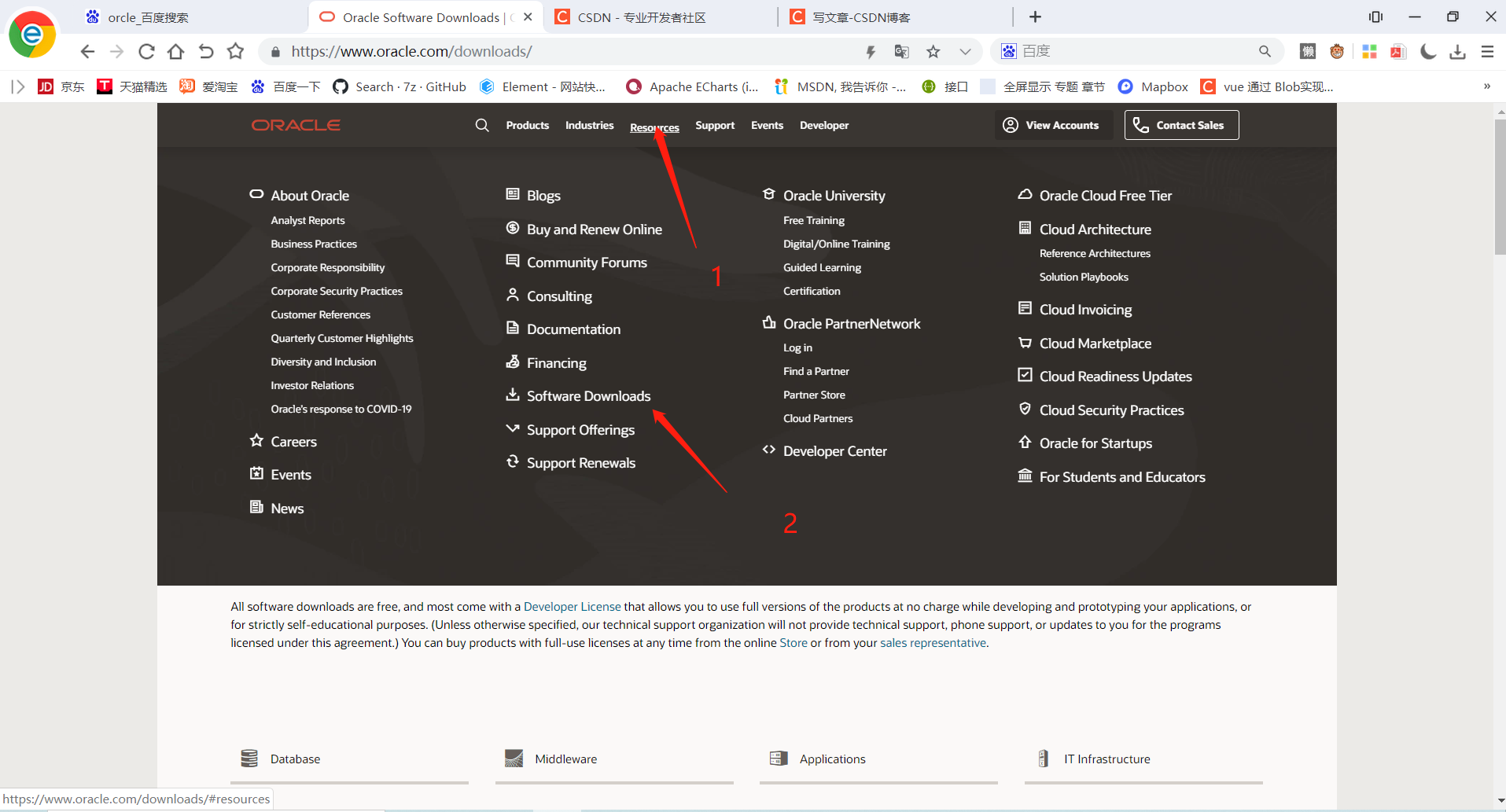The image size is (1506, 812).
Task: Open Community Forums link
Action: (587, 263)
